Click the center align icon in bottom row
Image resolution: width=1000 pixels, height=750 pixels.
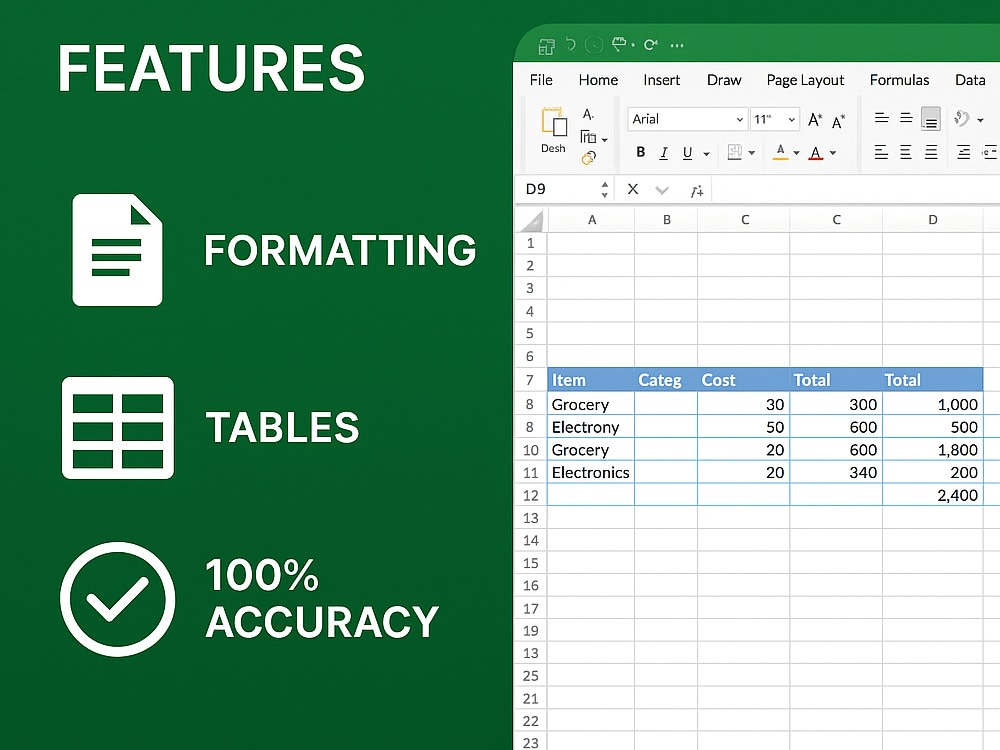pos(906,152)
